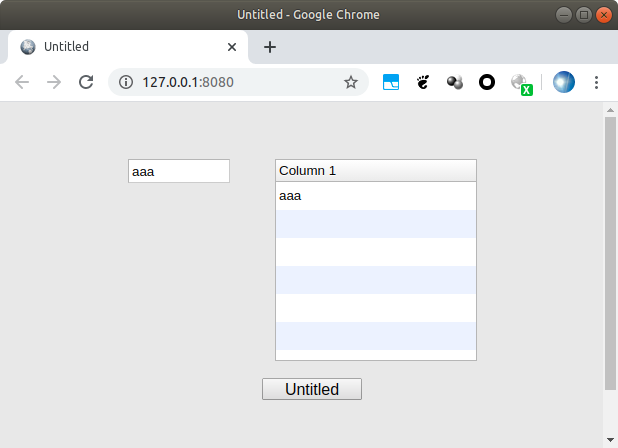Viewport: 618px width, 448px height.
Task: Open the blue picture-in-picture extension
Action: coord(391,82)
